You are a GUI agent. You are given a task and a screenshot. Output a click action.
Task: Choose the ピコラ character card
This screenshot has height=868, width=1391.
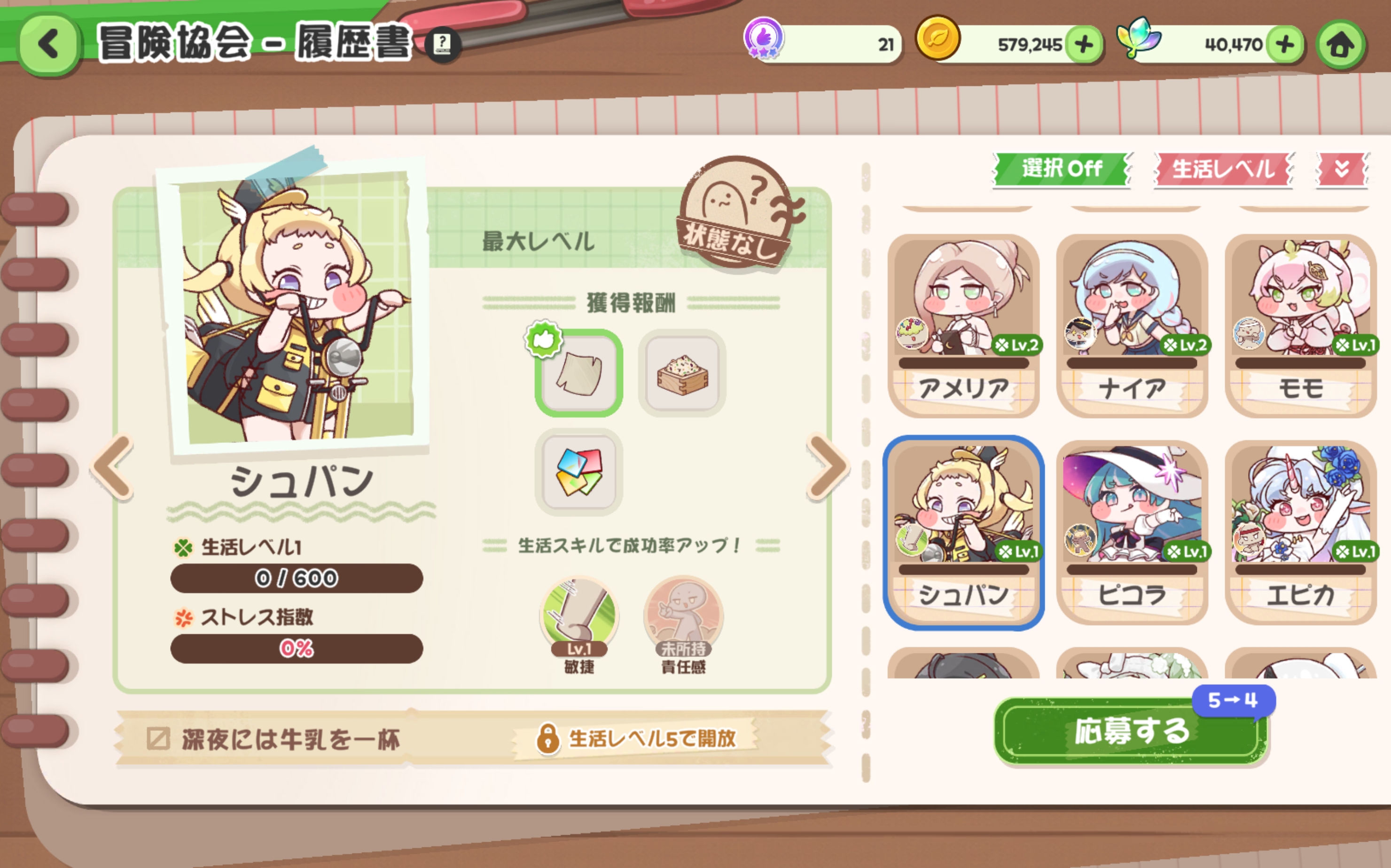(x=1132, y=533)
